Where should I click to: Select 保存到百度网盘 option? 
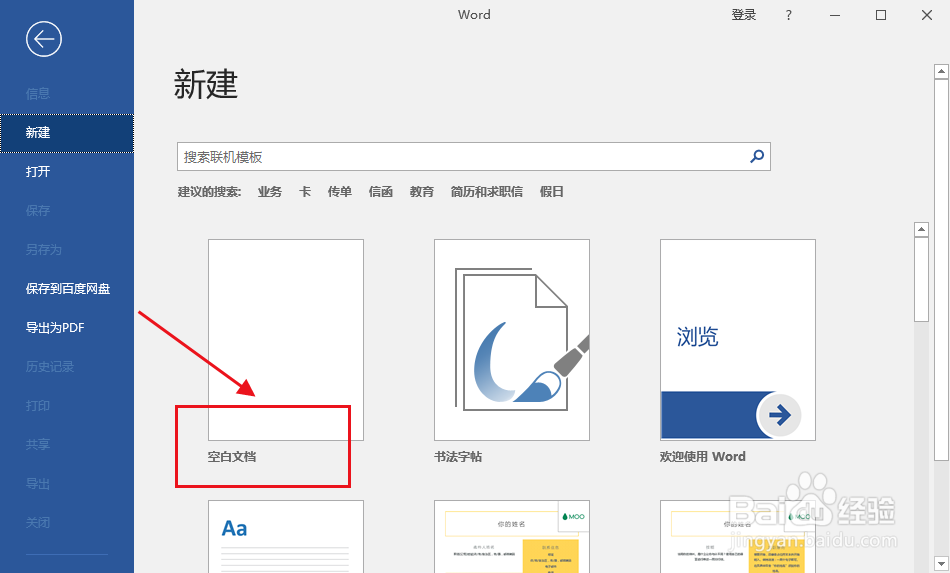68,288
